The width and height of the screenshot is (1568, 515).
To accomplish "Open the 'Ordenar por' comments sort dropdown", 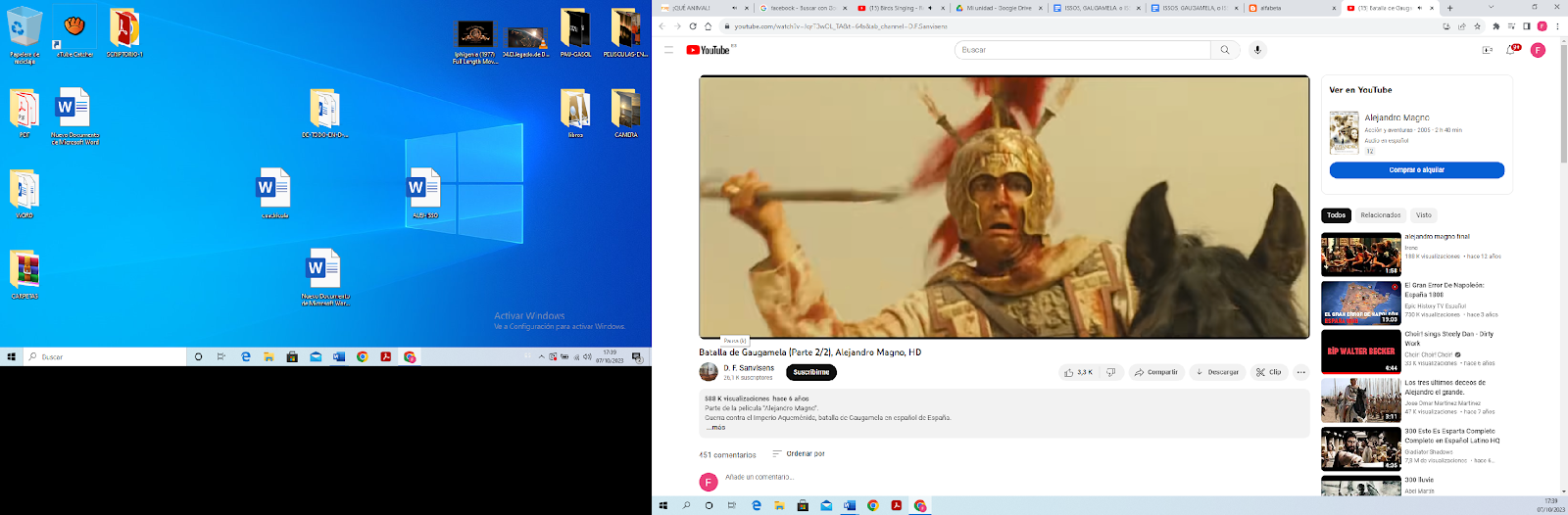I will tap(799, 453).
